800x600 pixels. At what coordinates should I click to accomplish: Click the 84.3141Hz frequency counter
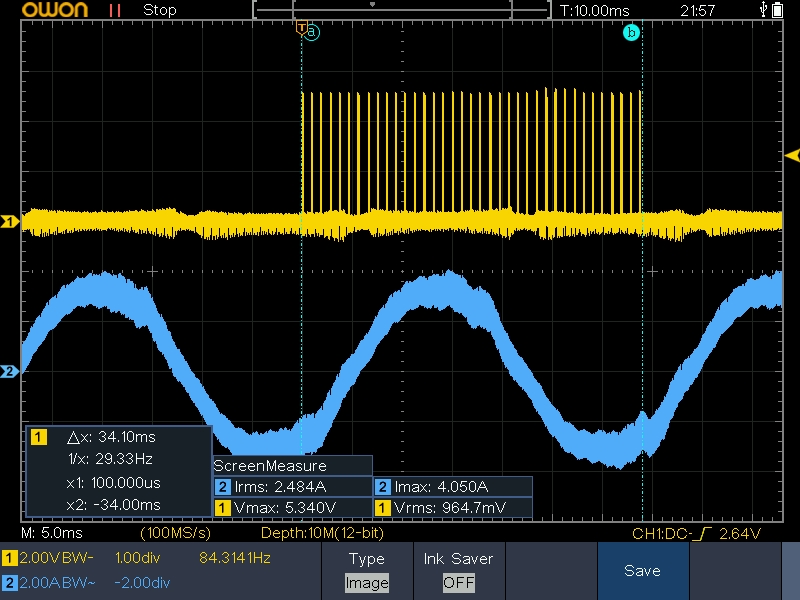235,558
